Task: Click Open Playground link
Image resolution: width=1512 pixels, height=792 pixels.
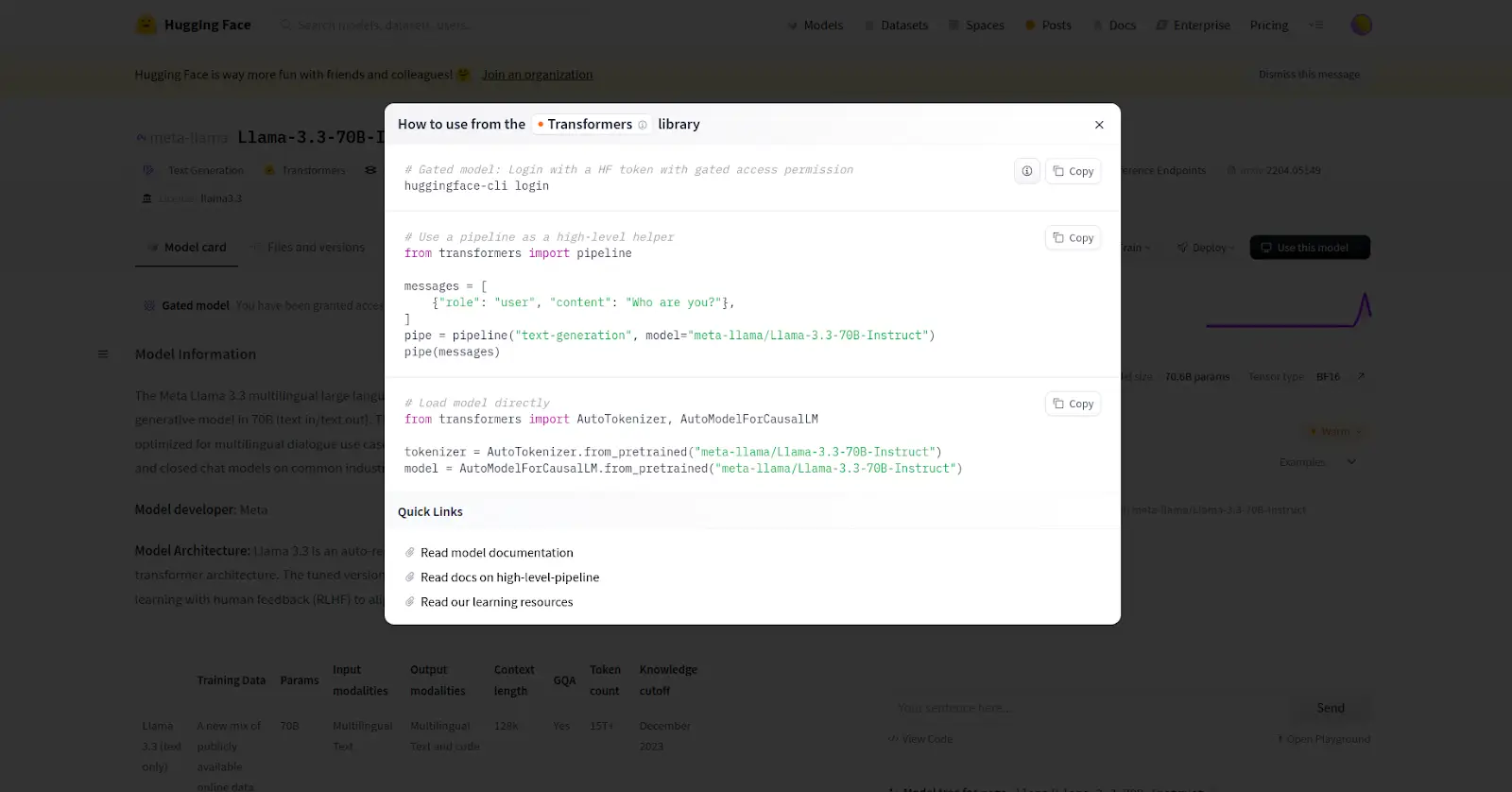Action: [1324, 739]
